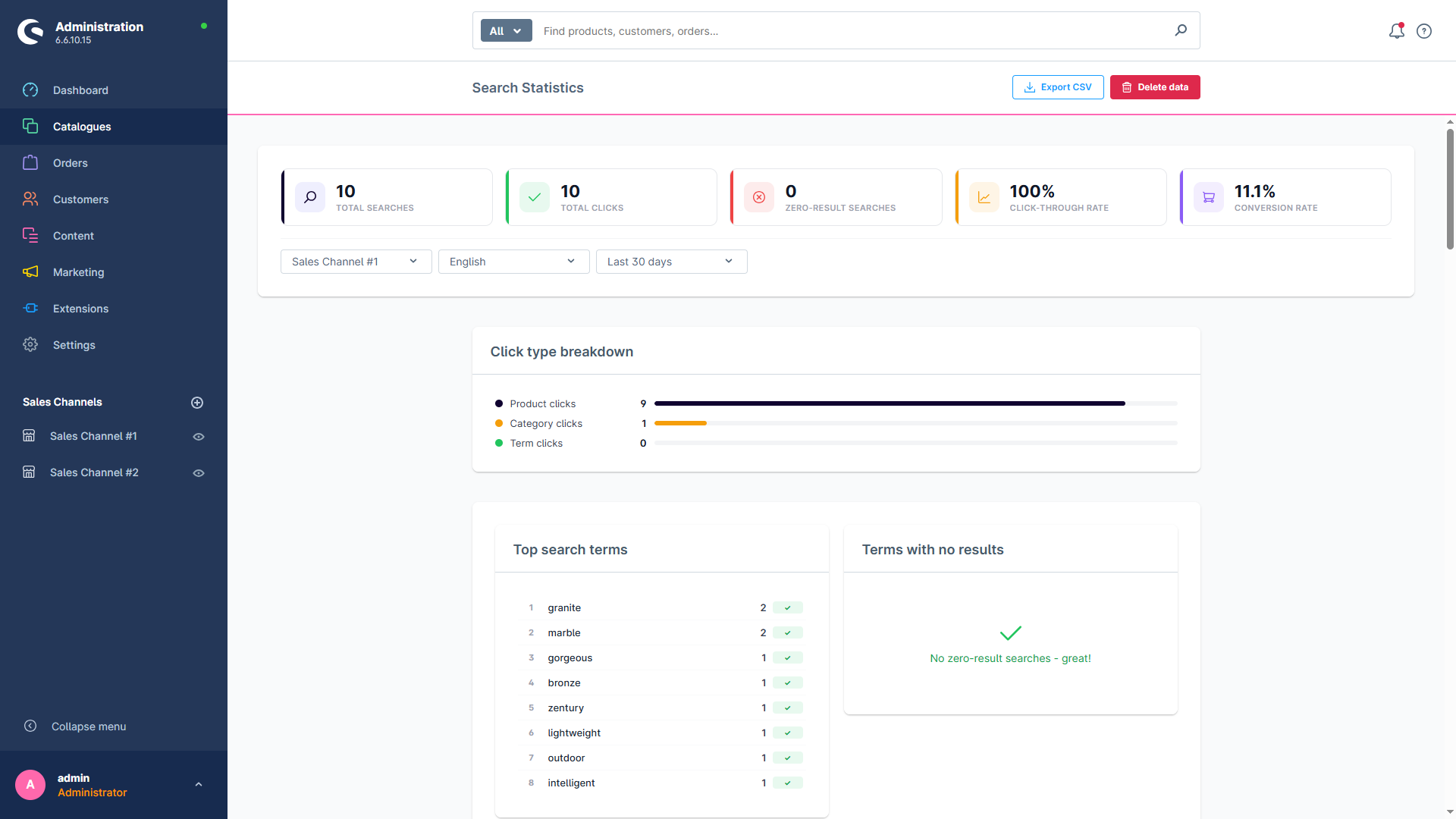Open the Sales Channel #1 filter dropdown
Image resolution: width=1456 pixels, height=819 pixels.
356,262
